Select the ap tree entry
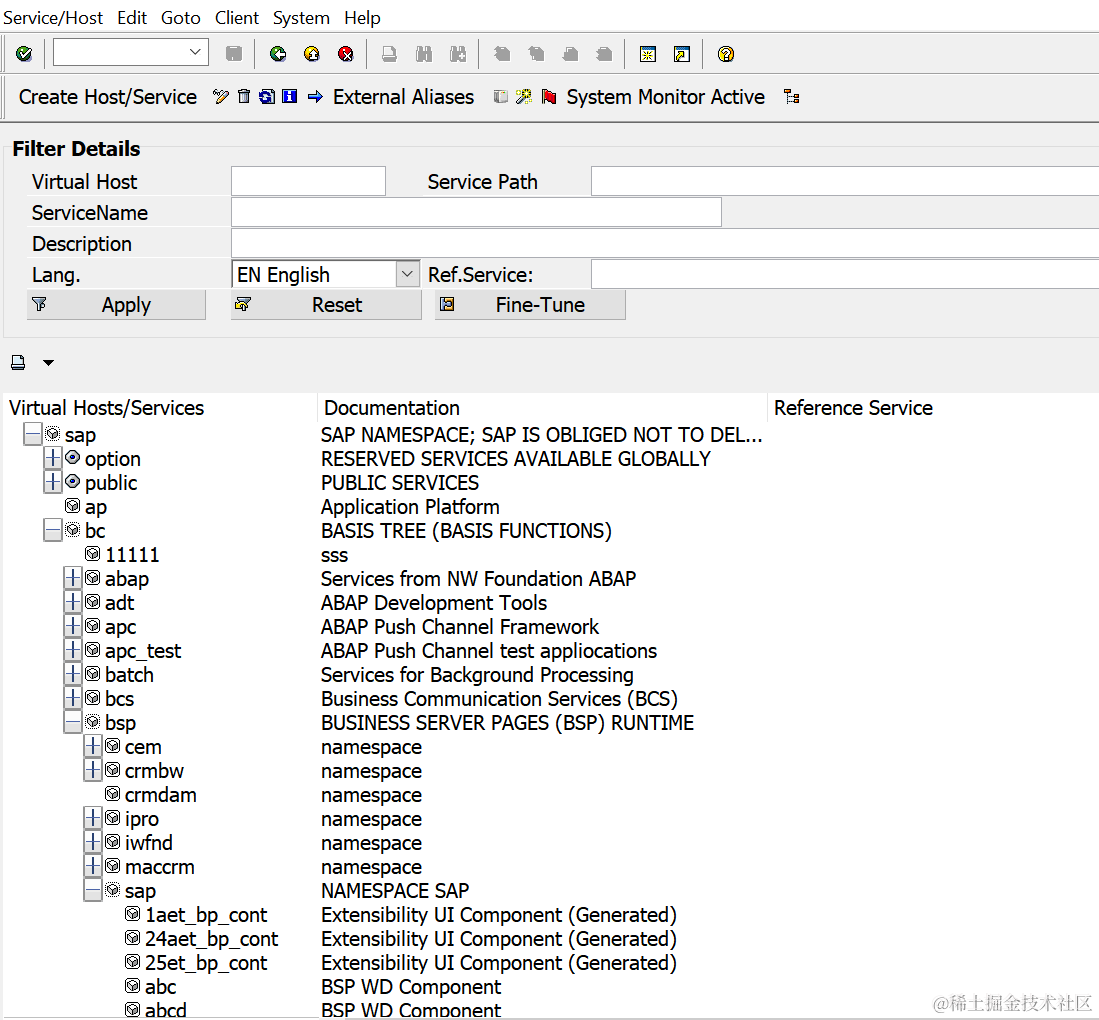The width and height of the screenshot is (1099, 1020). pos(95,507)
